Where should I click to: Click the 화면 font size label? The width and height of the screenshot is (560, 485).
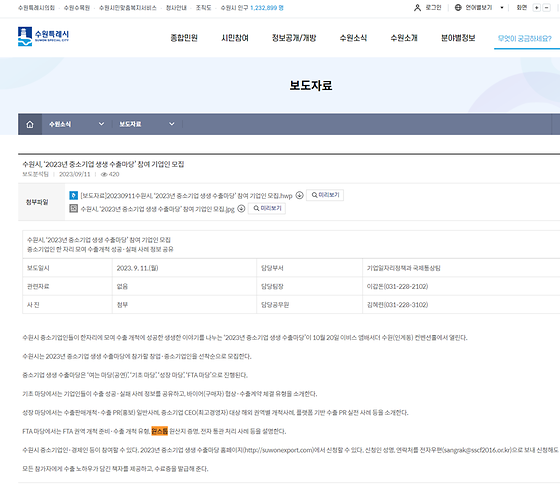pos(522,8)
